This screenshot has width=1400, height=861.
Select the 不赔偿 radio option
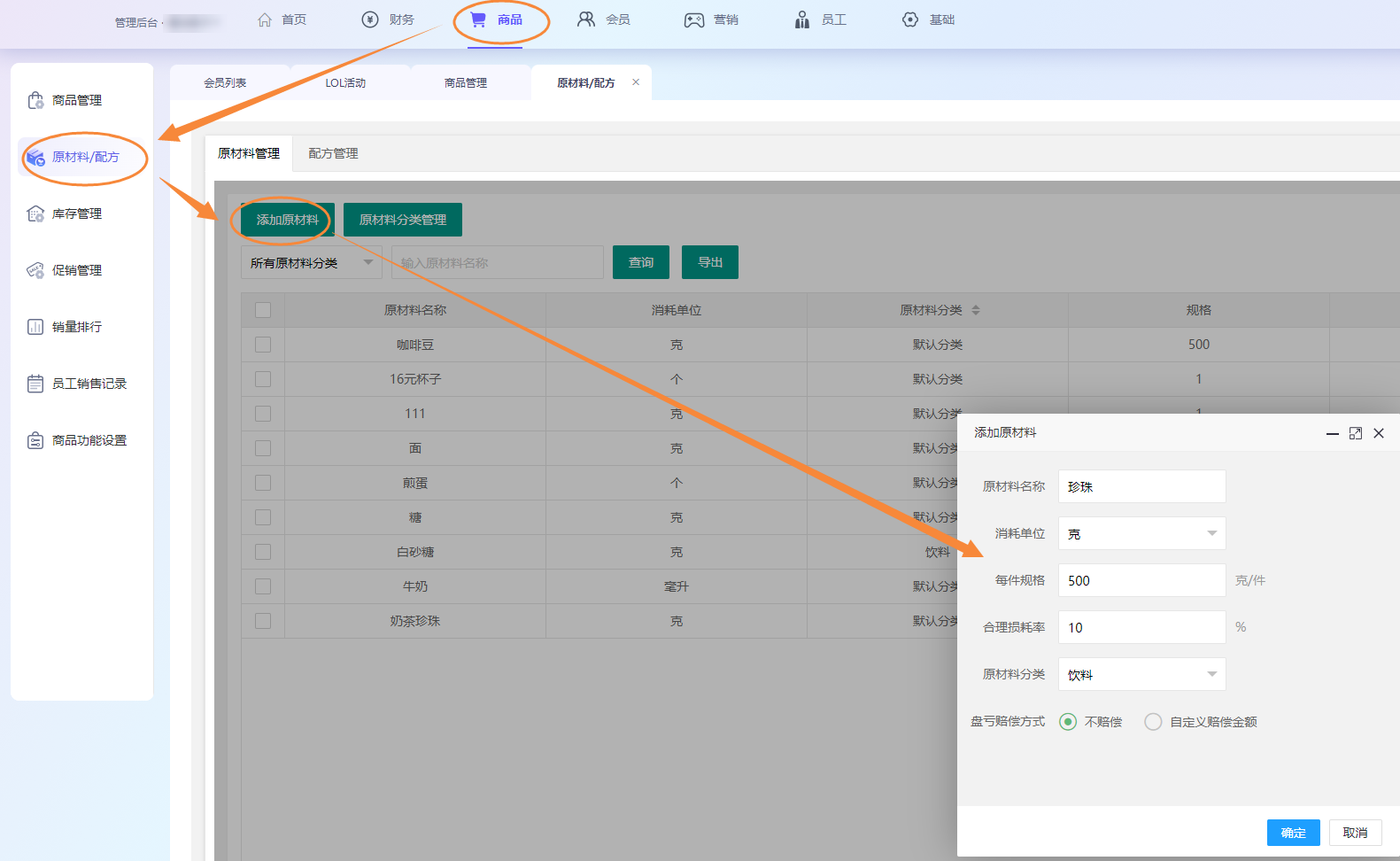point(1068,722)
